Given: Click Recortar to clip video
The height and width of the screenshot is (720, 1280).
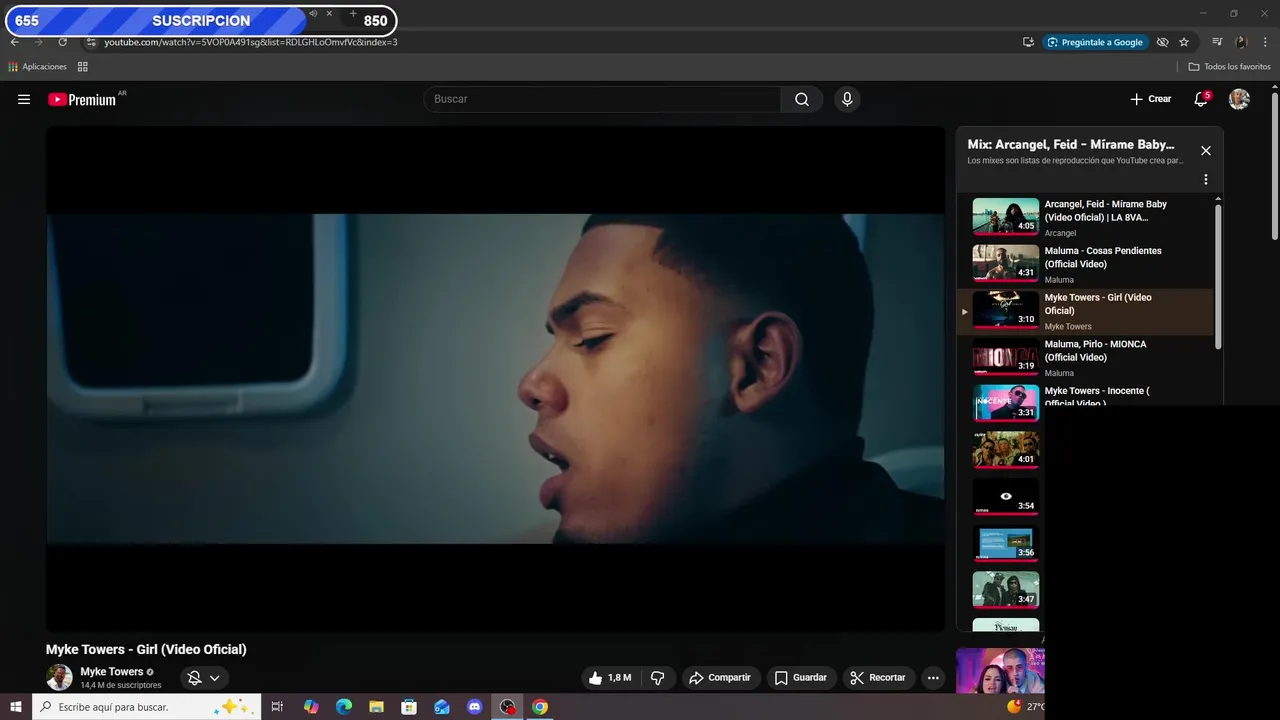Looking at the screenshot, I should 878,678.
